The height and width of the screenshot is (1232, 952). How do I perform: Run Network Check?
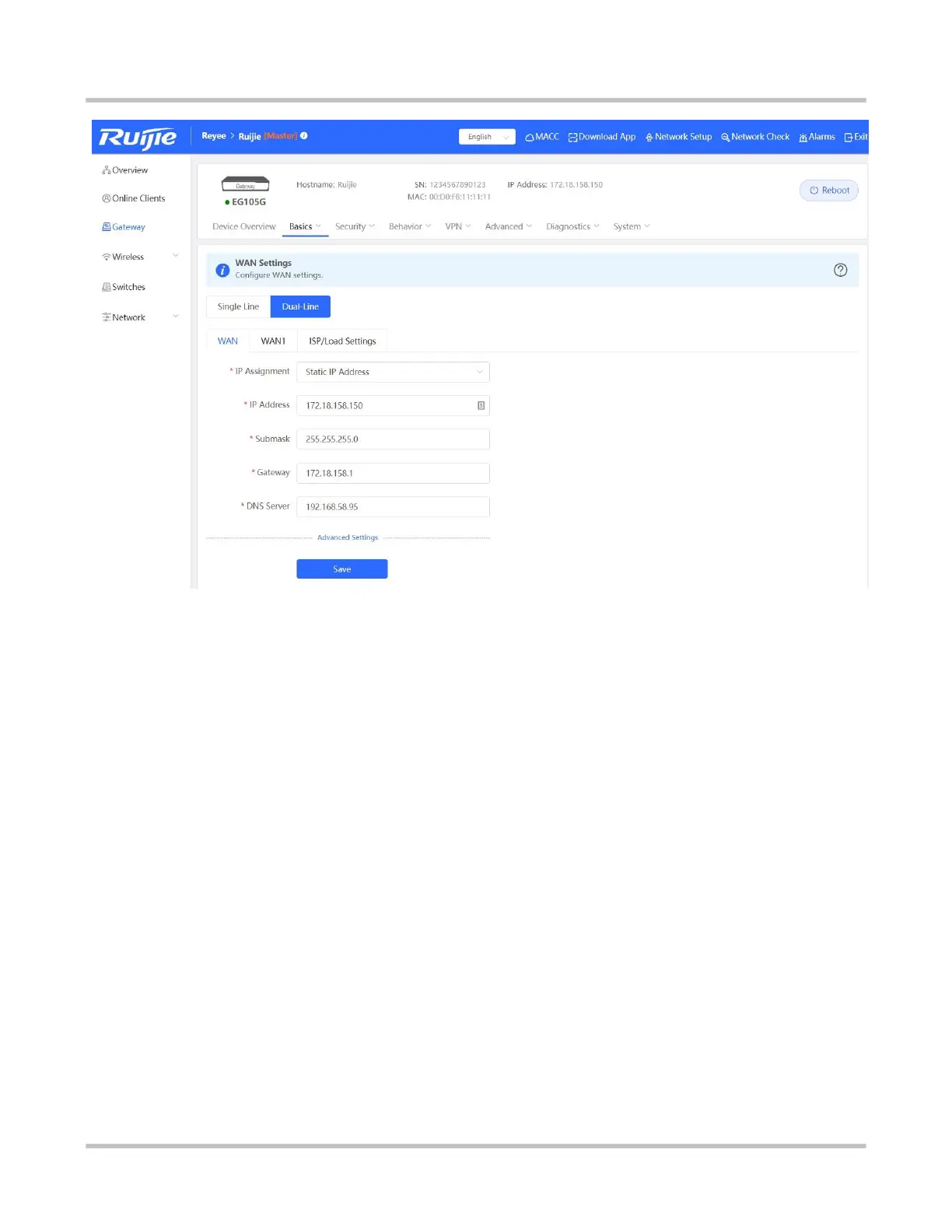coord(755,137)
